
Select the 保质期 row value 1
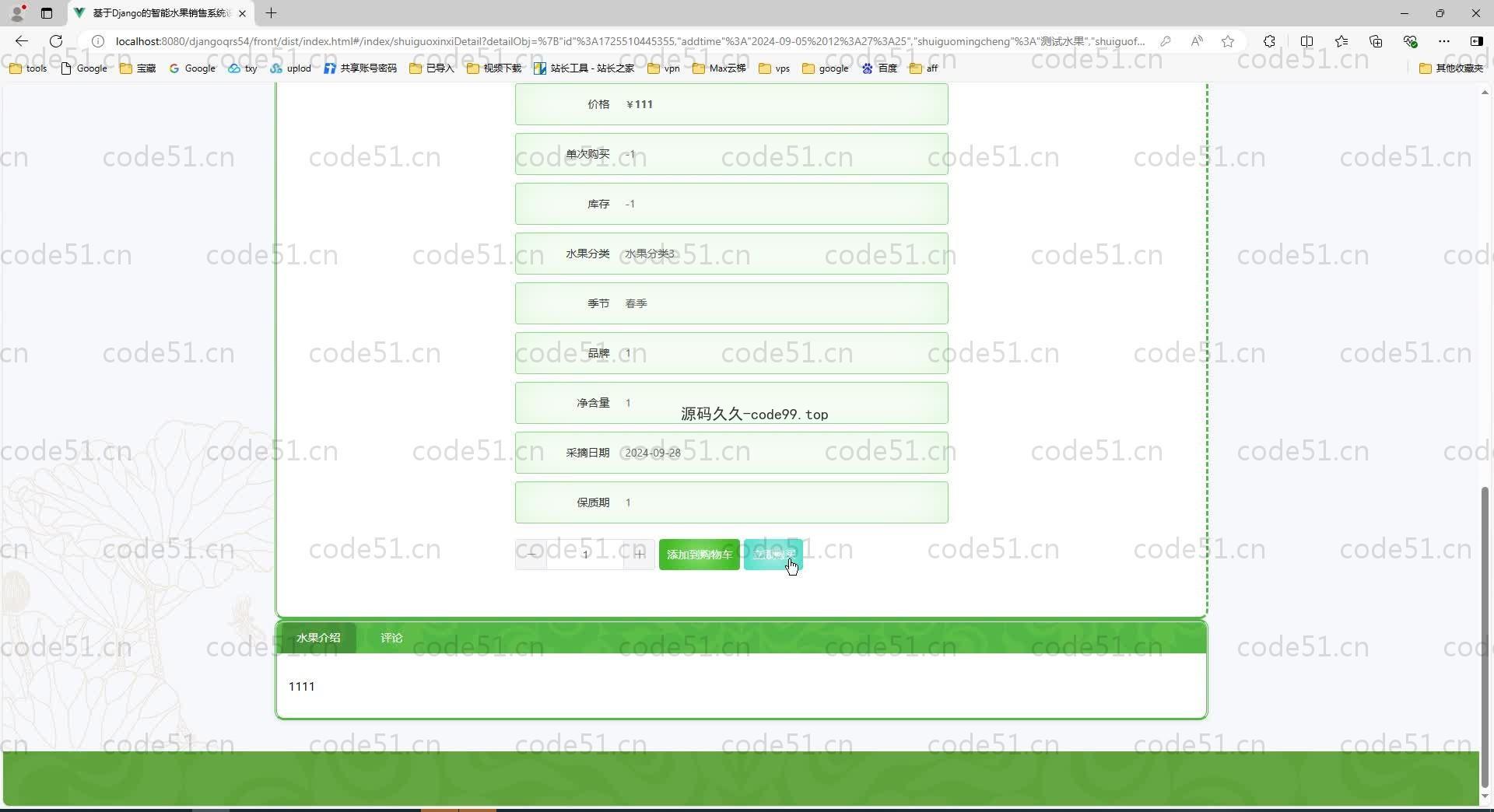click(x=628, y=502)
